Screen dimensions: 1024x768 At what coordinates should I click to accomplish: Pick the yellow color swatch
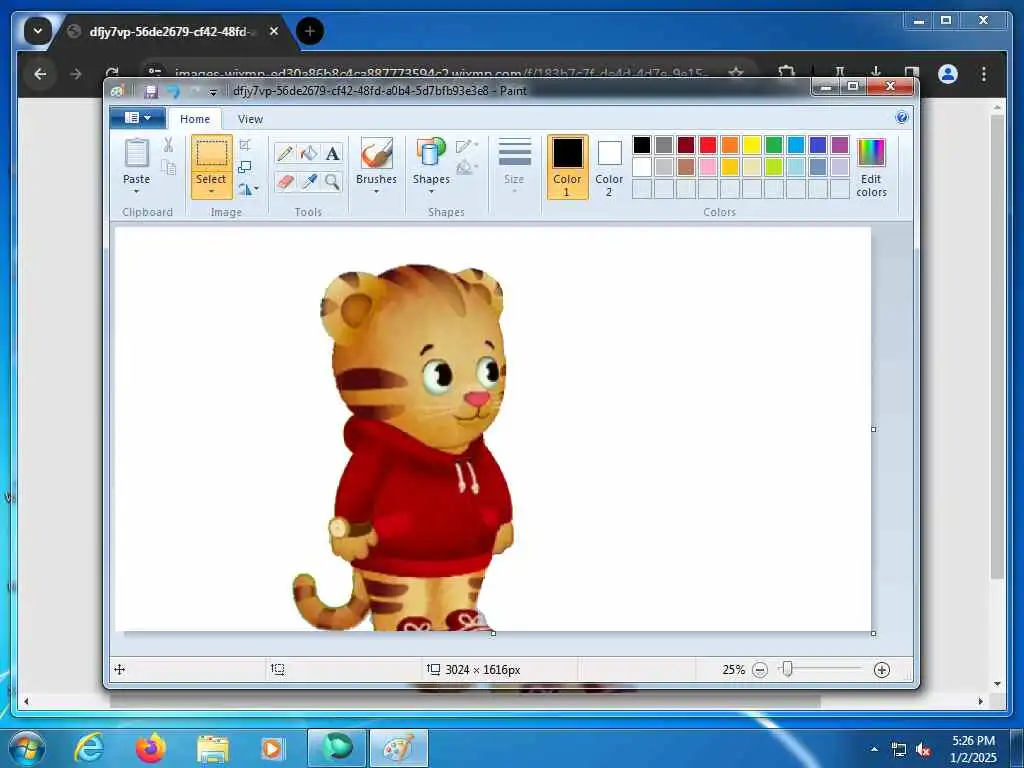click(x=752, y=145)
